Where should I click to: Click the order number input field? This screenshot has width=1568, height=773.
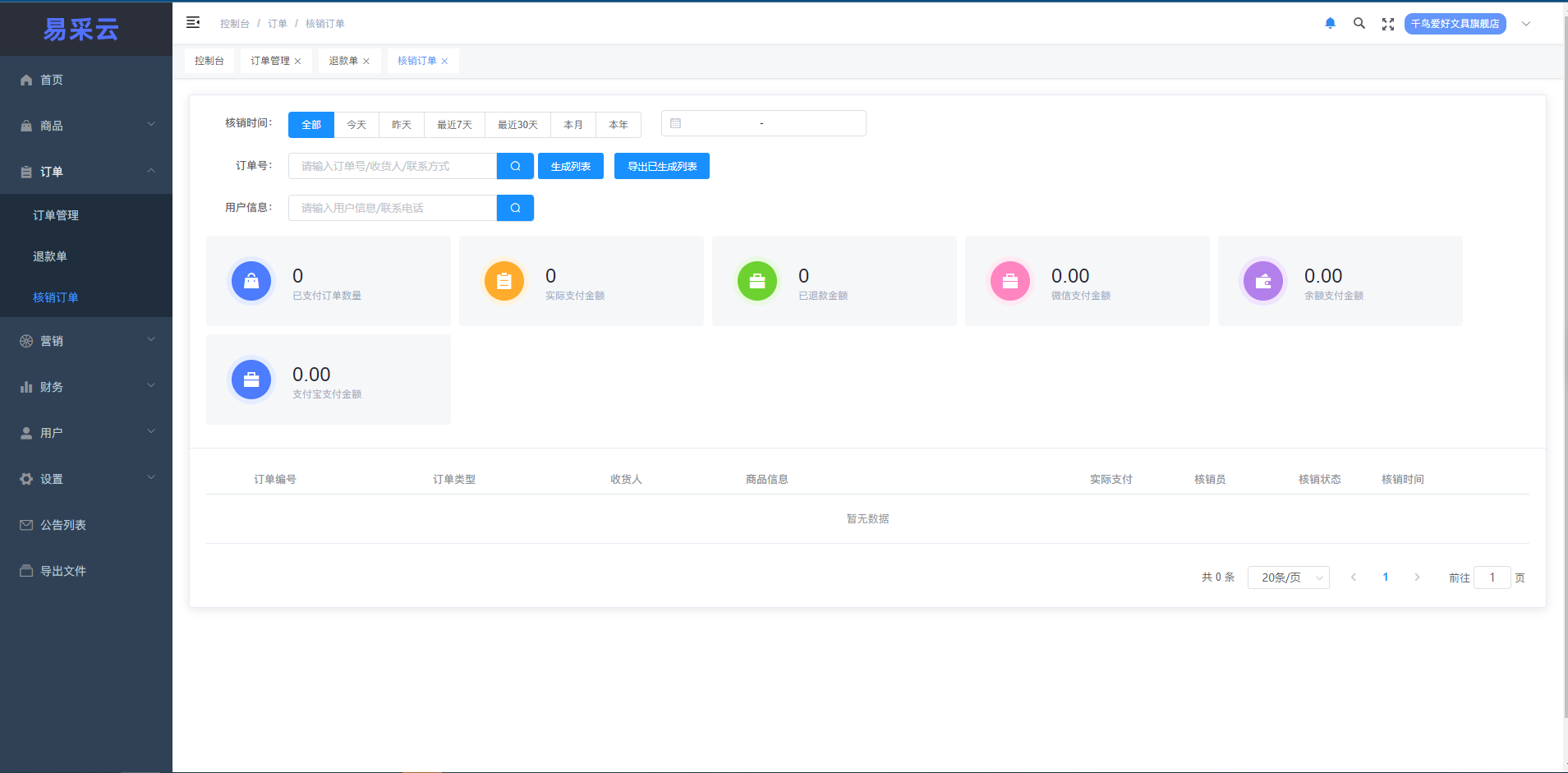pos(393,166)
